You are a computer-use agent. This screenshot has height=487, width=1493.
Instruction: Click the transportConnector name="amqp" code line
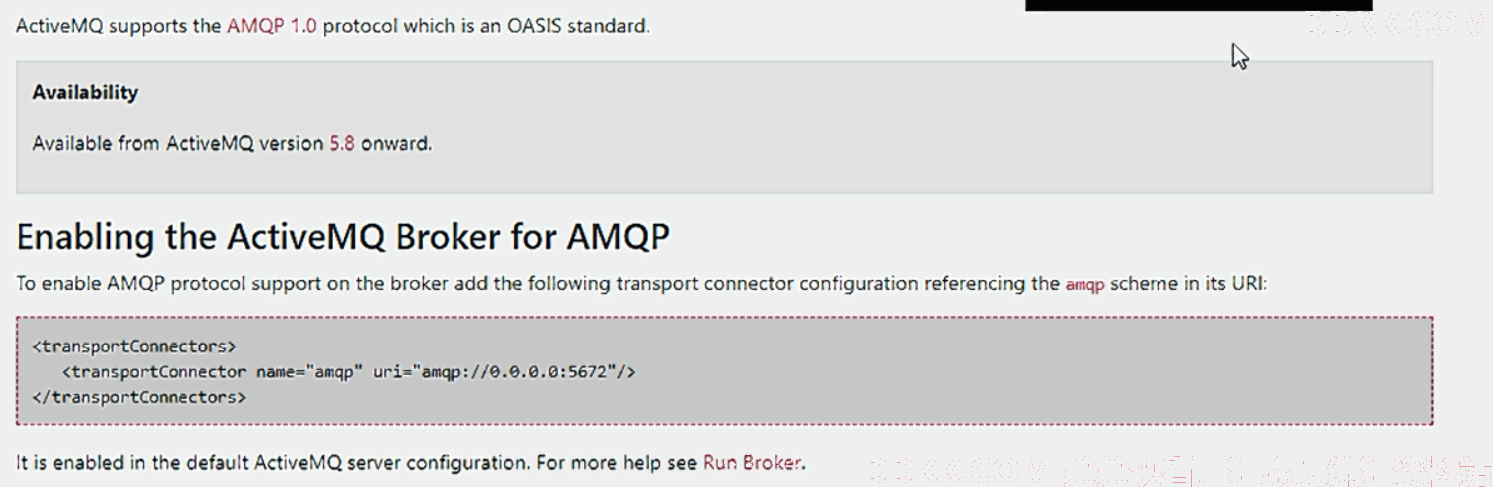(x=348, y=372)
